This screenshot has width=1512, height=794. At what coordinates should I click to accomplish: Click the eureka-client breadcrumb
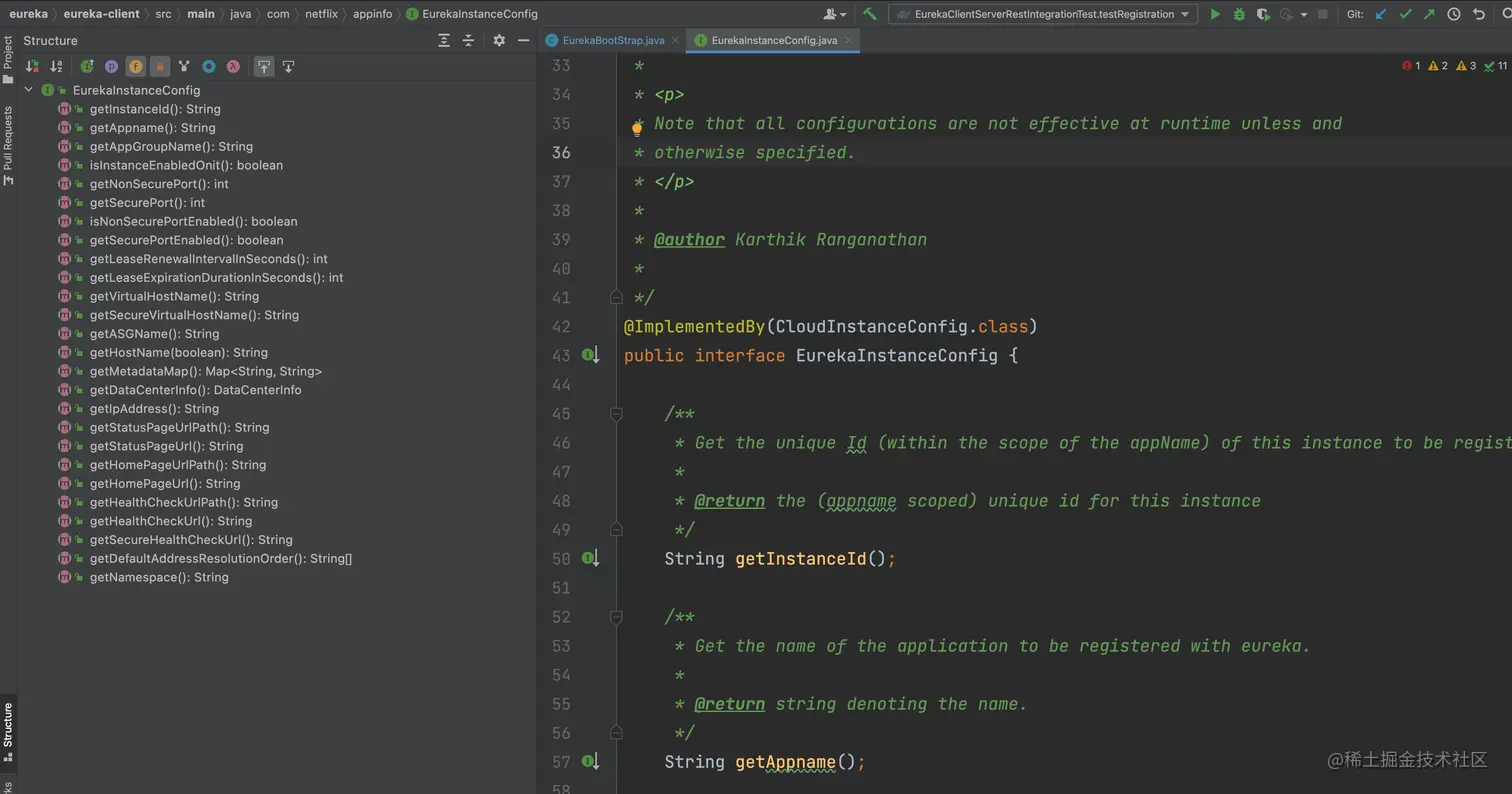(101, 14)
